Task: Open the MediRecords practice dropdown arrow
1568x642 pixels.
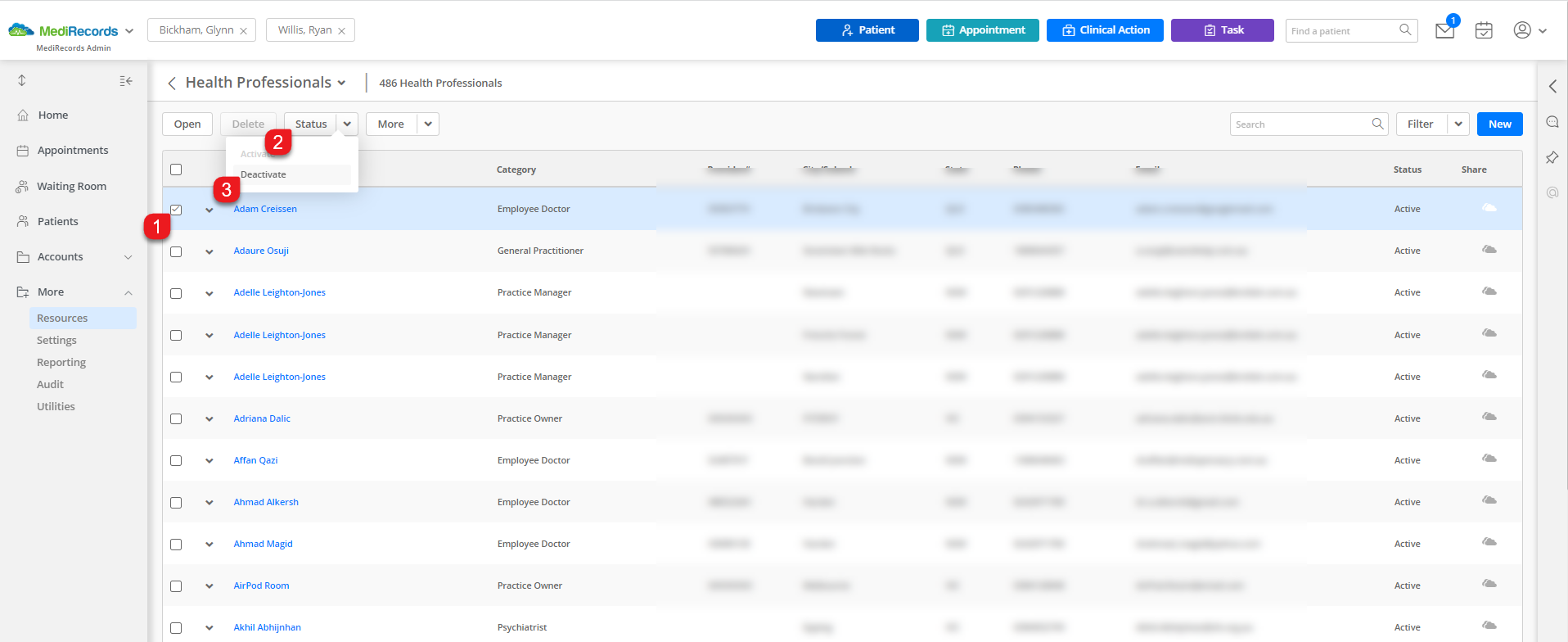Action: pyautogui.click(x=129, y=31)
